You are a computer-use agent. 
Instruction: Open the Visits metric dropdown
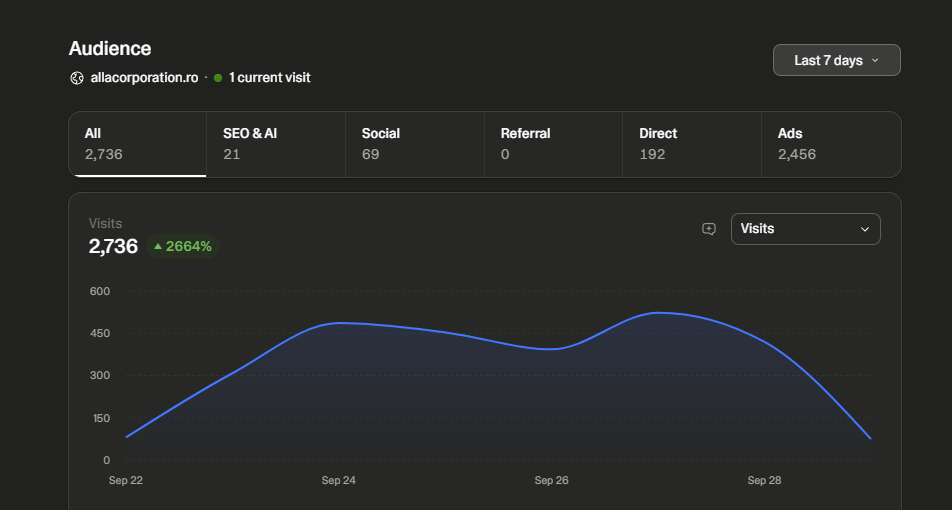[806, 229]
